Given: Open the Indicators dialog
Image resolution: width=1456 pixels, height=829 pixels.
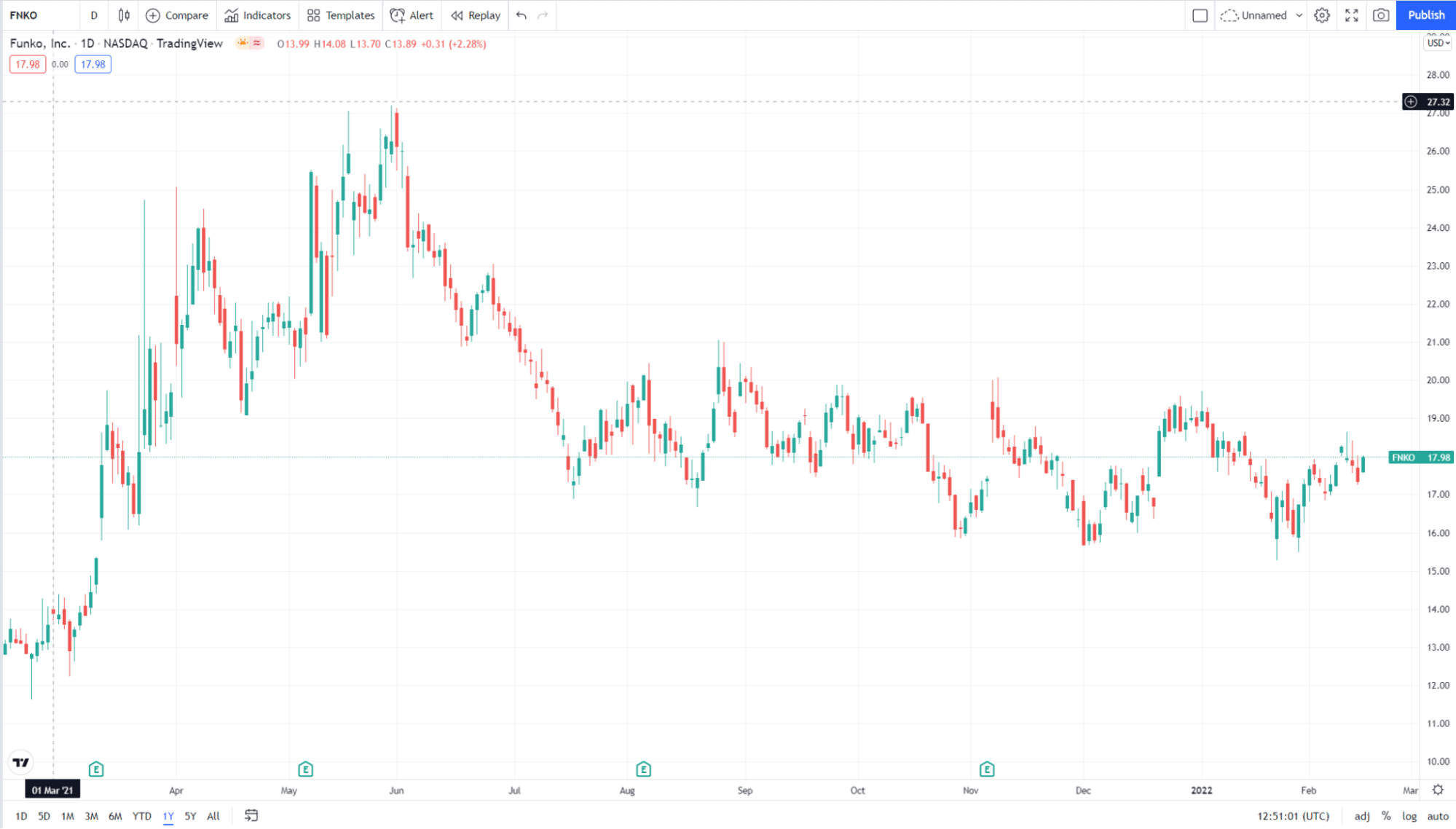Looking at the screenshot, I should (x=258, y=15).
